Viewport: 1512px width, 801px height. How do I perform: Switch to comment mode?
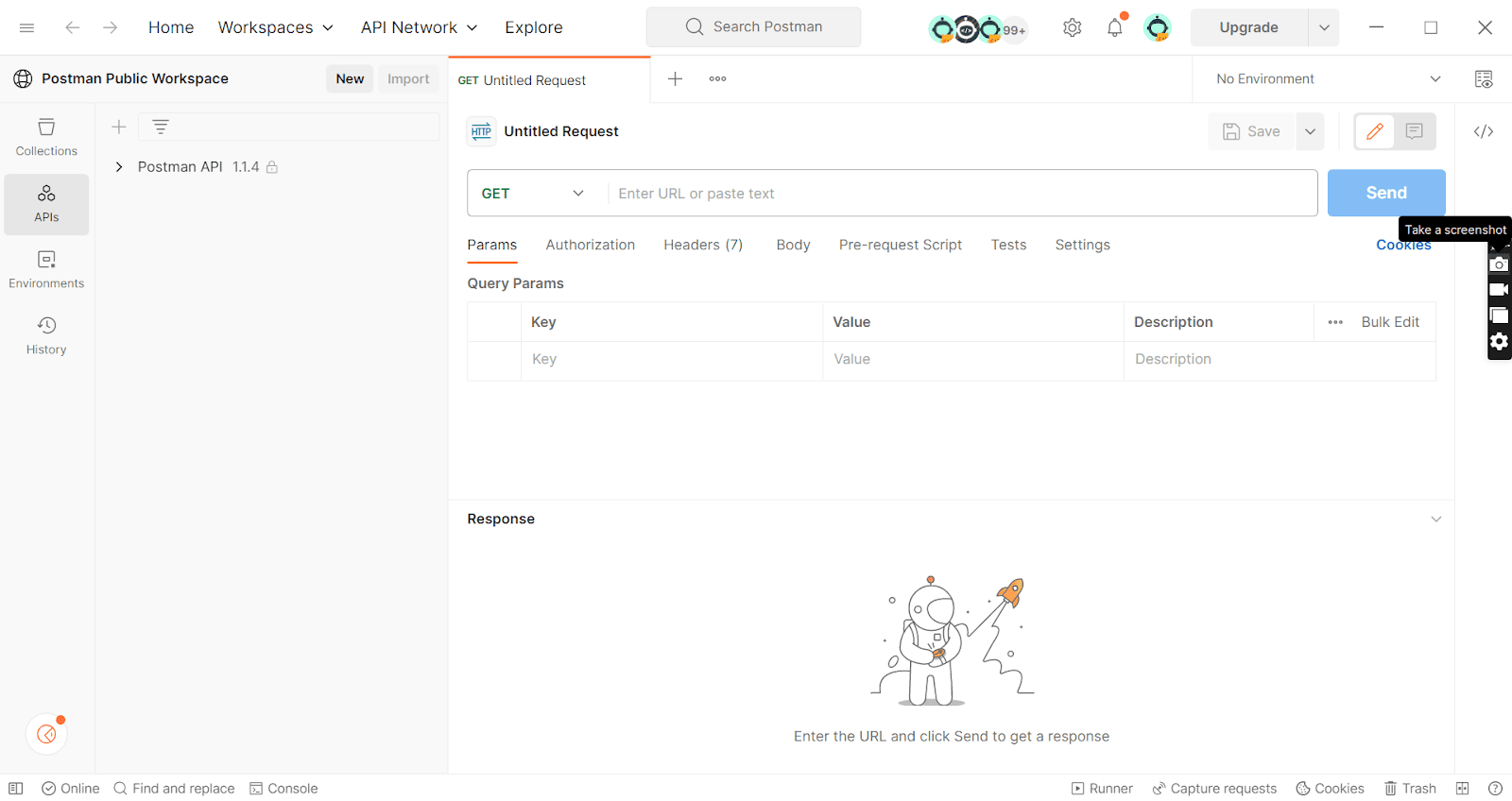click(x=1415, y=131)
